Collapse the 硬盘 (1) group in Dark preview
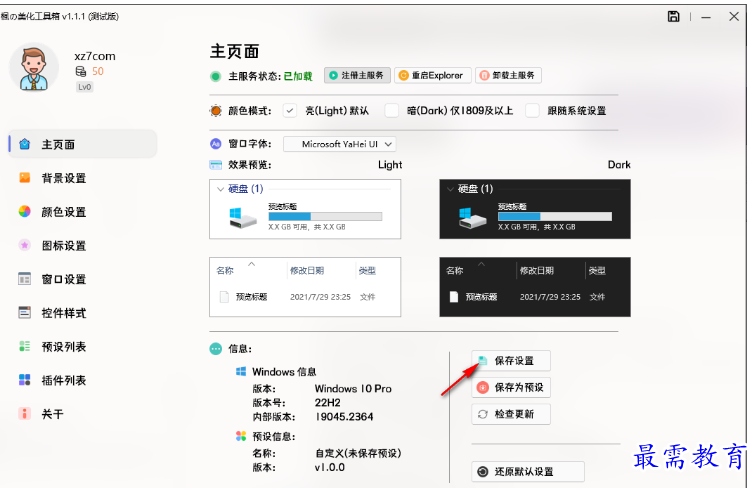Image resolution: width=755 pixels, height=488 pixels. click(x=449, y=188)
